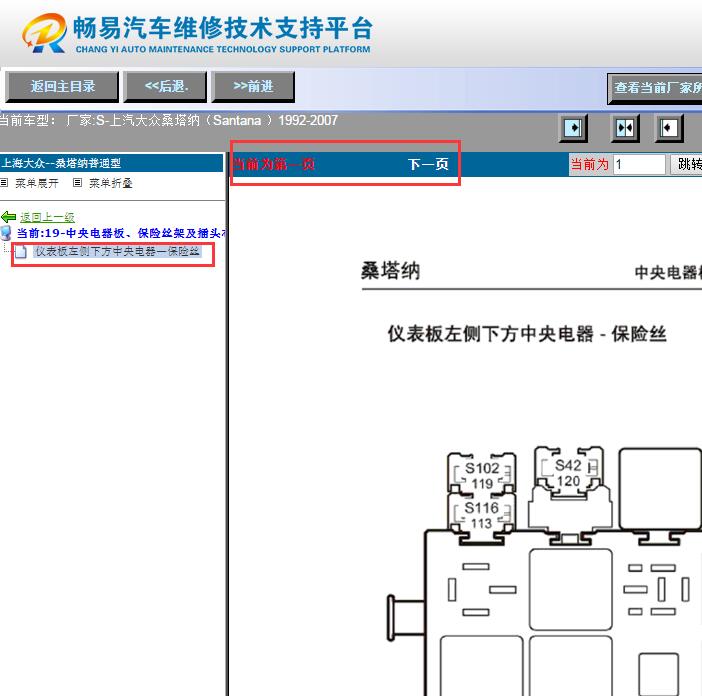
Task: Go back with the <<后退 button
Action: [165, 86]
